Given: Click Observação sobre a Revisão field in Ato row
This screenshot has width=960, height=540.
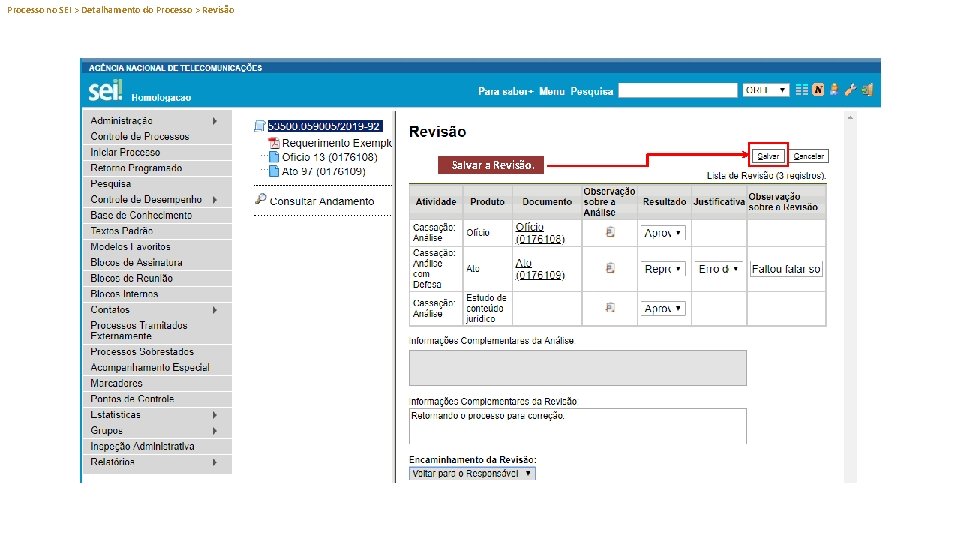Looking at the screenshot, I should pos(786,269).
